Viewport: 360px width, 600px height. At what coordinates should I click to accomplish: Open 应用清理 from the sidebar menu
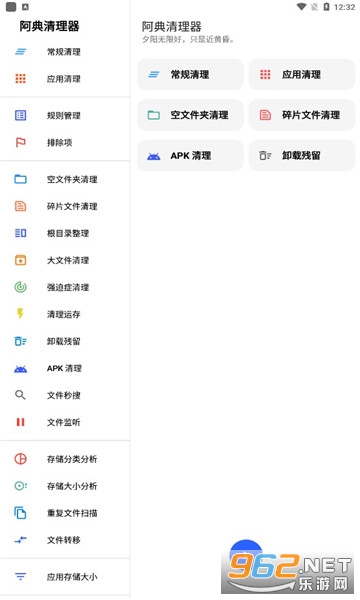(65, 79)
